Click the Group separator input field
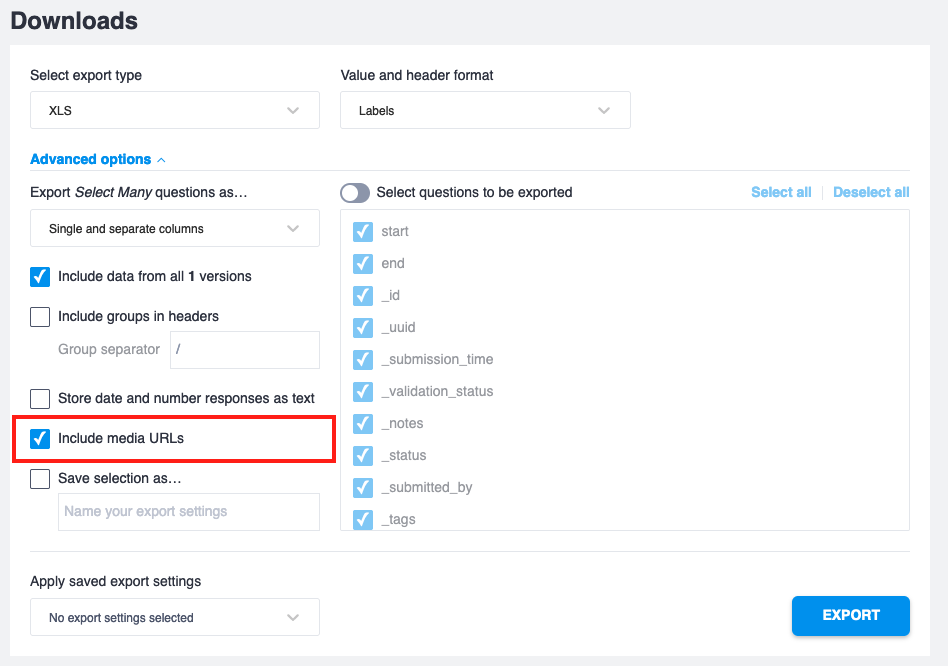Image resolution: width=948 pixels, height=666 pixels. [x=244, y=350]
